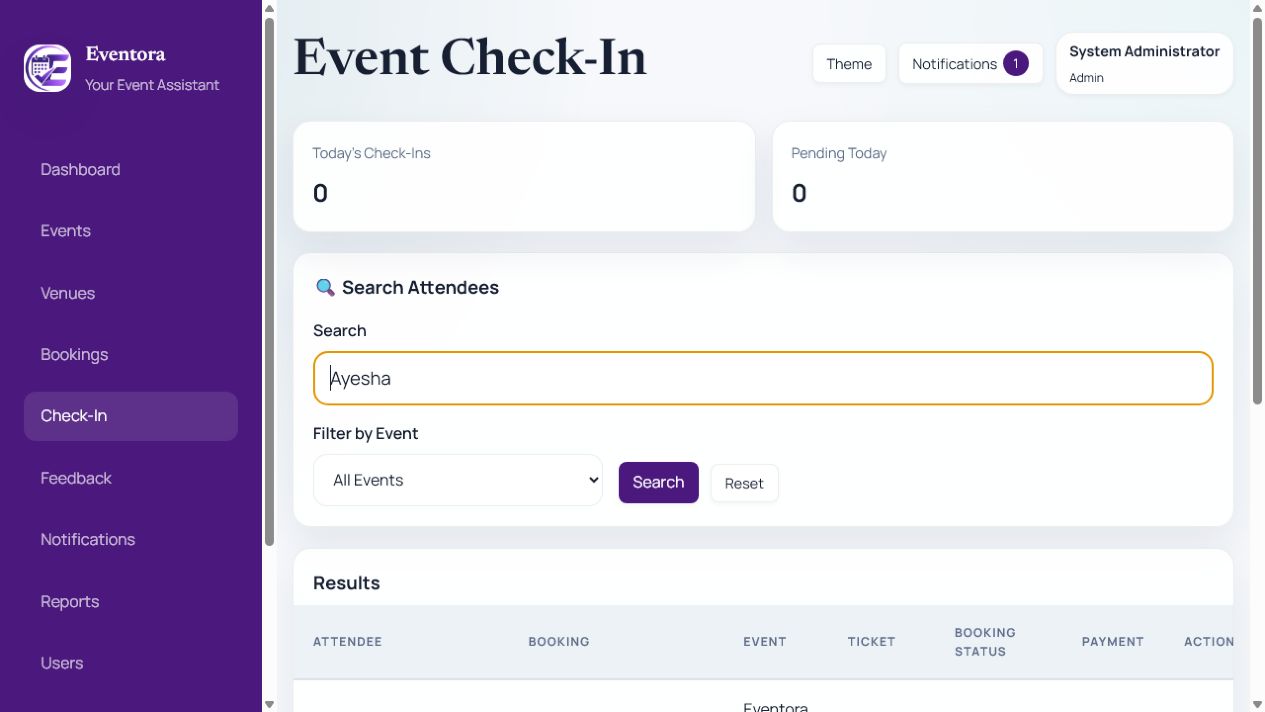This screenshot has width=1265, height=712.
Task: Click the Reset button
Action: pyautogui.click(x=744, y=483)
